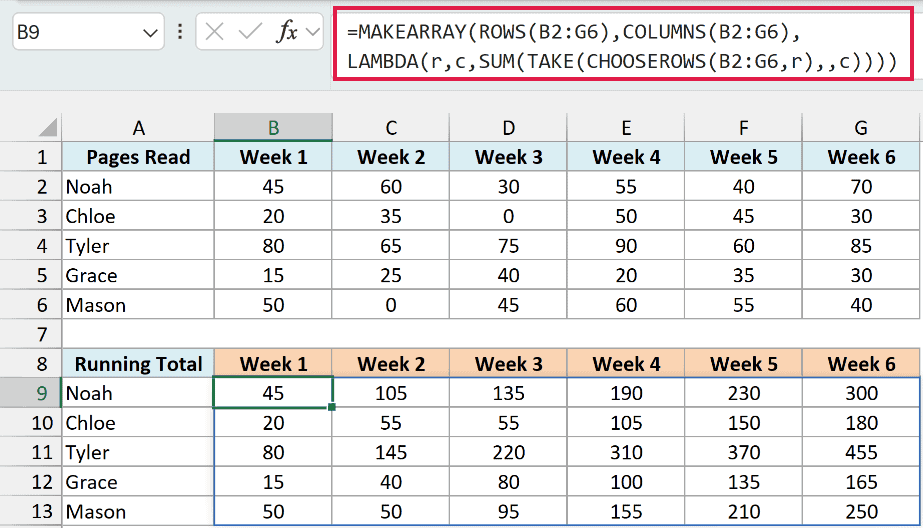Screen dimensions: 923x528
Task: Click 'Week 5' cell in row 8
Action: (x=743, y=363)
